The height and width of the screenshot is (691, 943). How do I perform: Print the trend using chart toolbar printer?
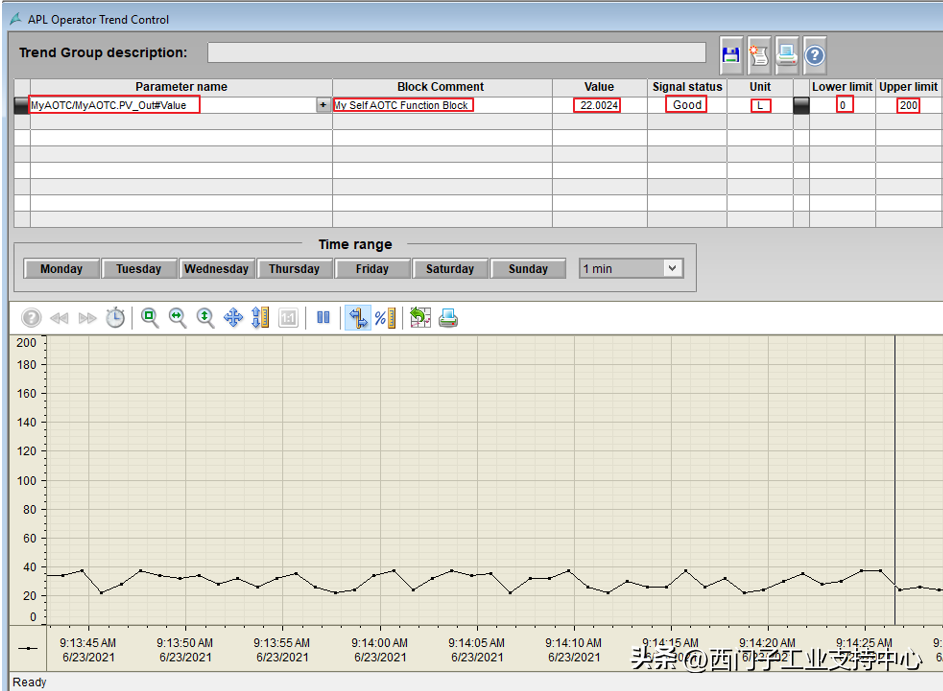[448, 318]
